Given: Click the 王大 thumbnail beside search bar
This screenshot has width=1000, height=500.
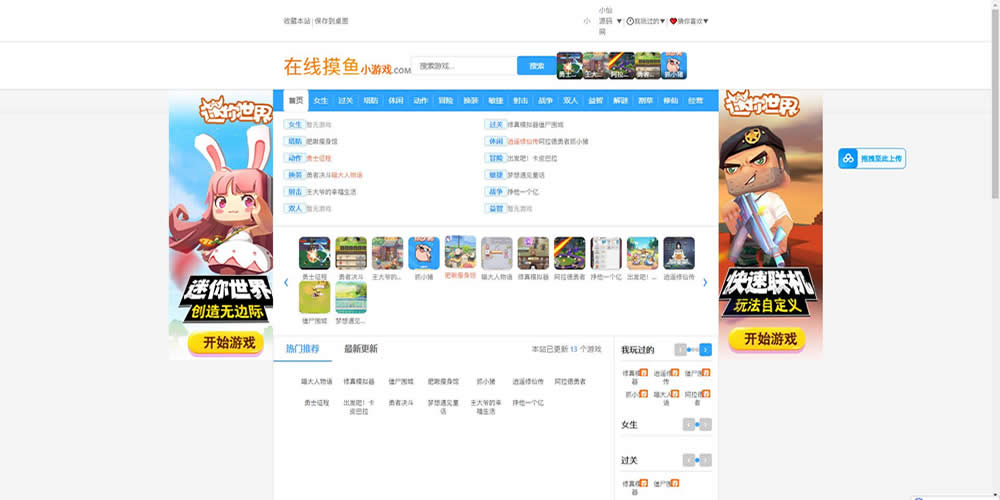Looking at the screenshot, I should tap(596, 66).
